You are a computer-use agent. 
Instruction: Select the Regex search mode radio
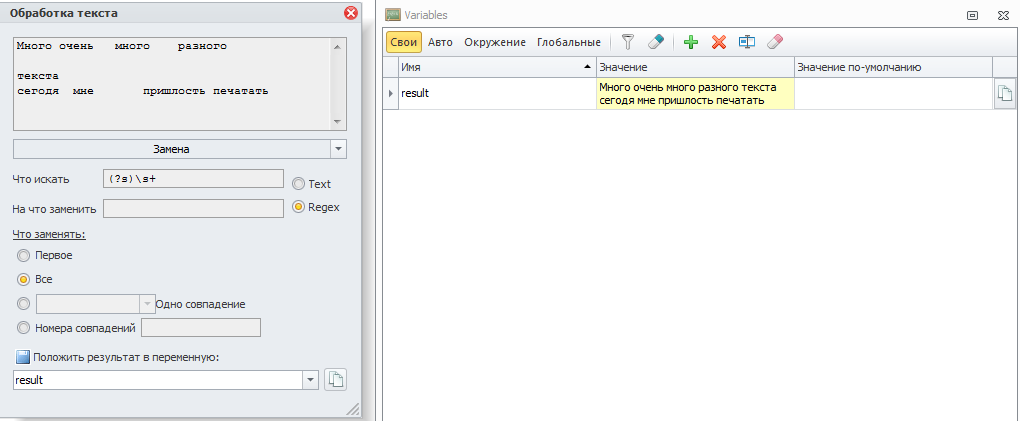[299, 207]
